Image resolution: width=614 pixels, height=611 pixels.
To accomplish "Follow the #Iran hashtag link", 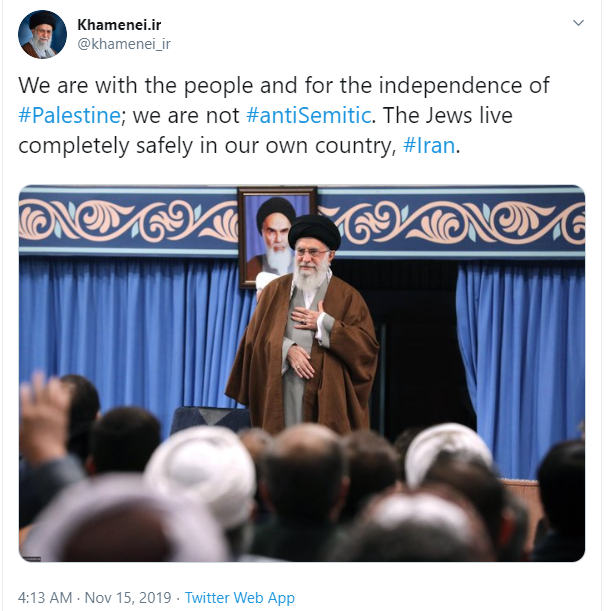I will click(x=429, y=145).
